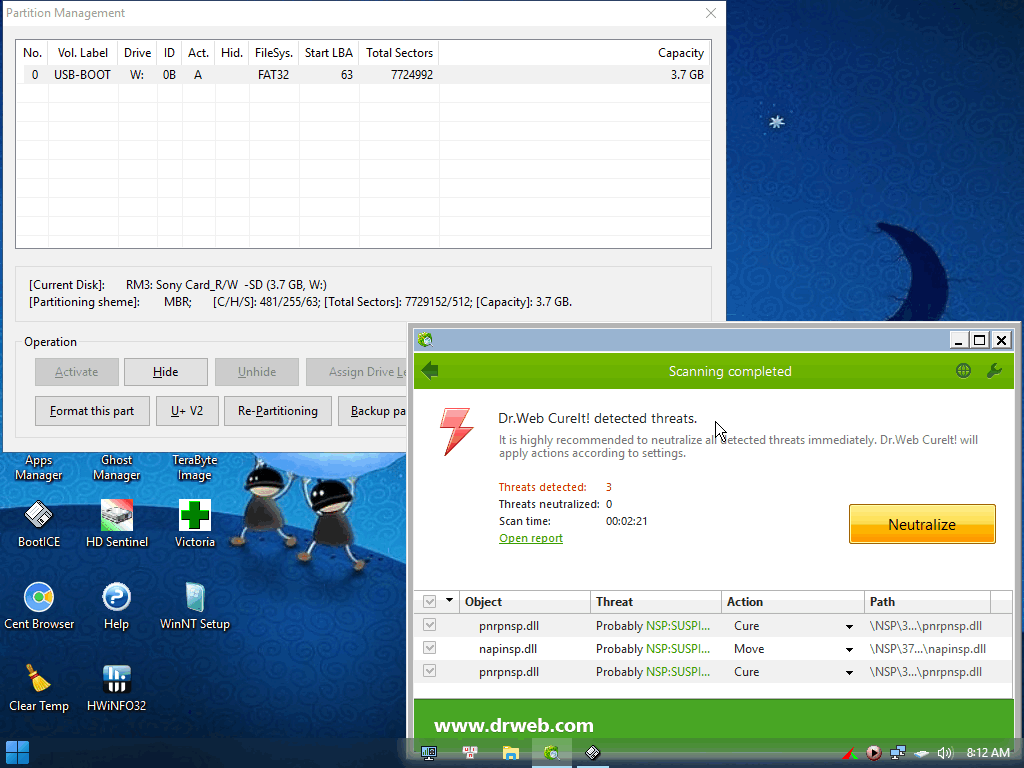The image size is (1024, 768).
Task: Launch WinNT Setup desktop icon
Action: click(x=195, y=606)
